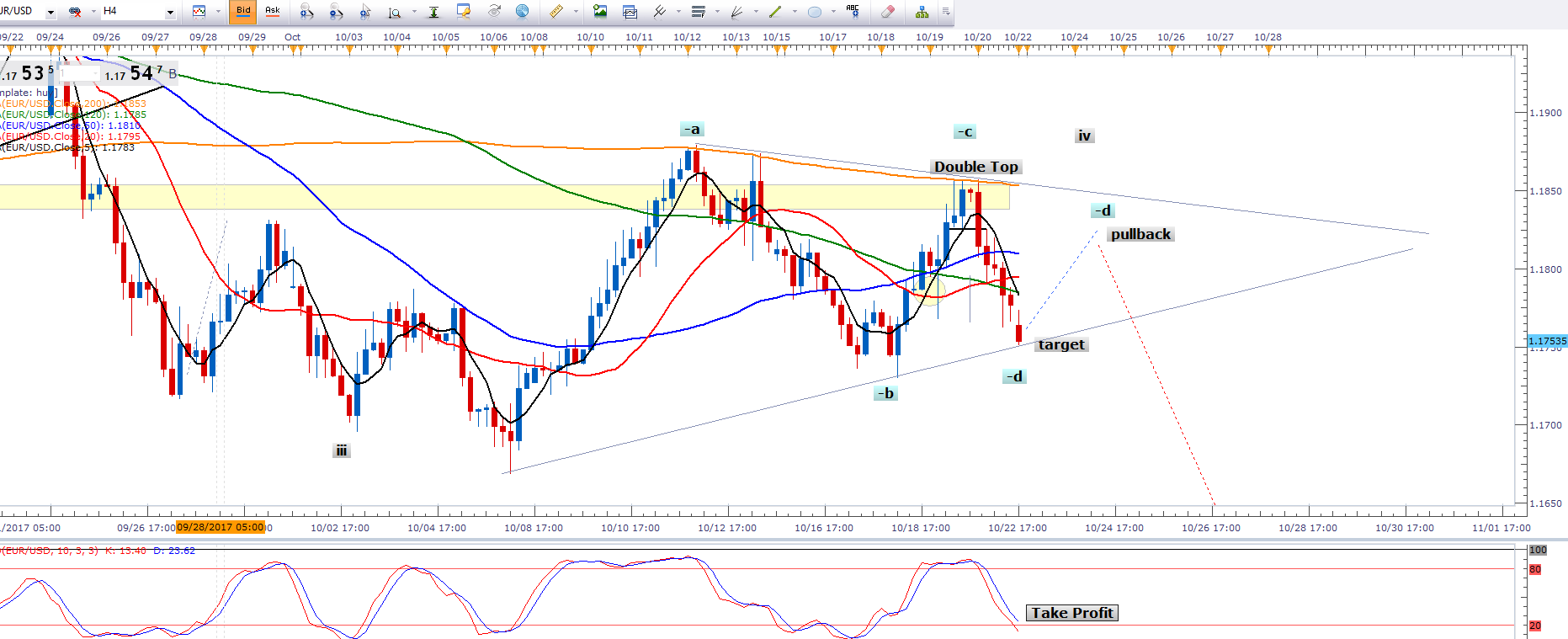Select the ruler measurement tool
The width and height of the screenshot is (1568, 639).
point(556,12)
